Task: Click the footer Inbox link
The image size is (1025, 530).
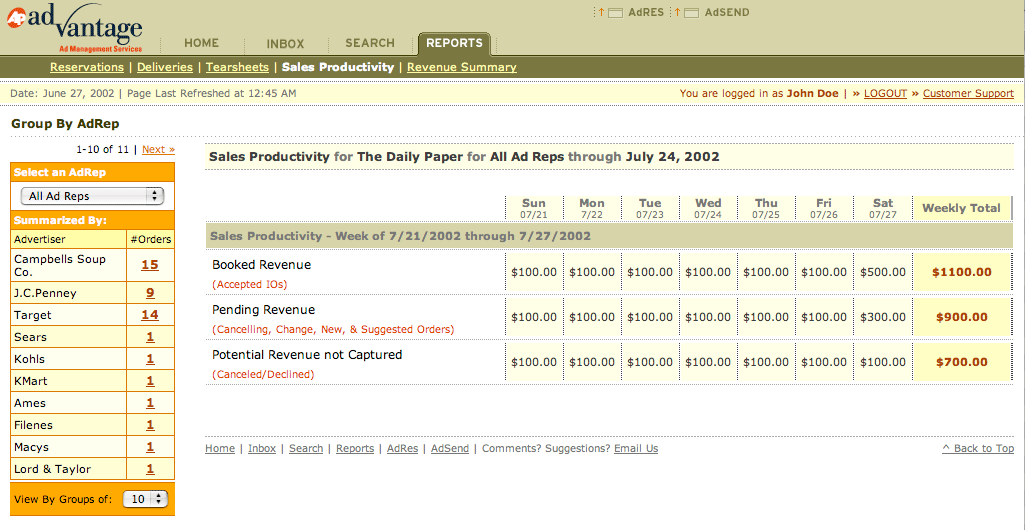Action: [262, 448]
